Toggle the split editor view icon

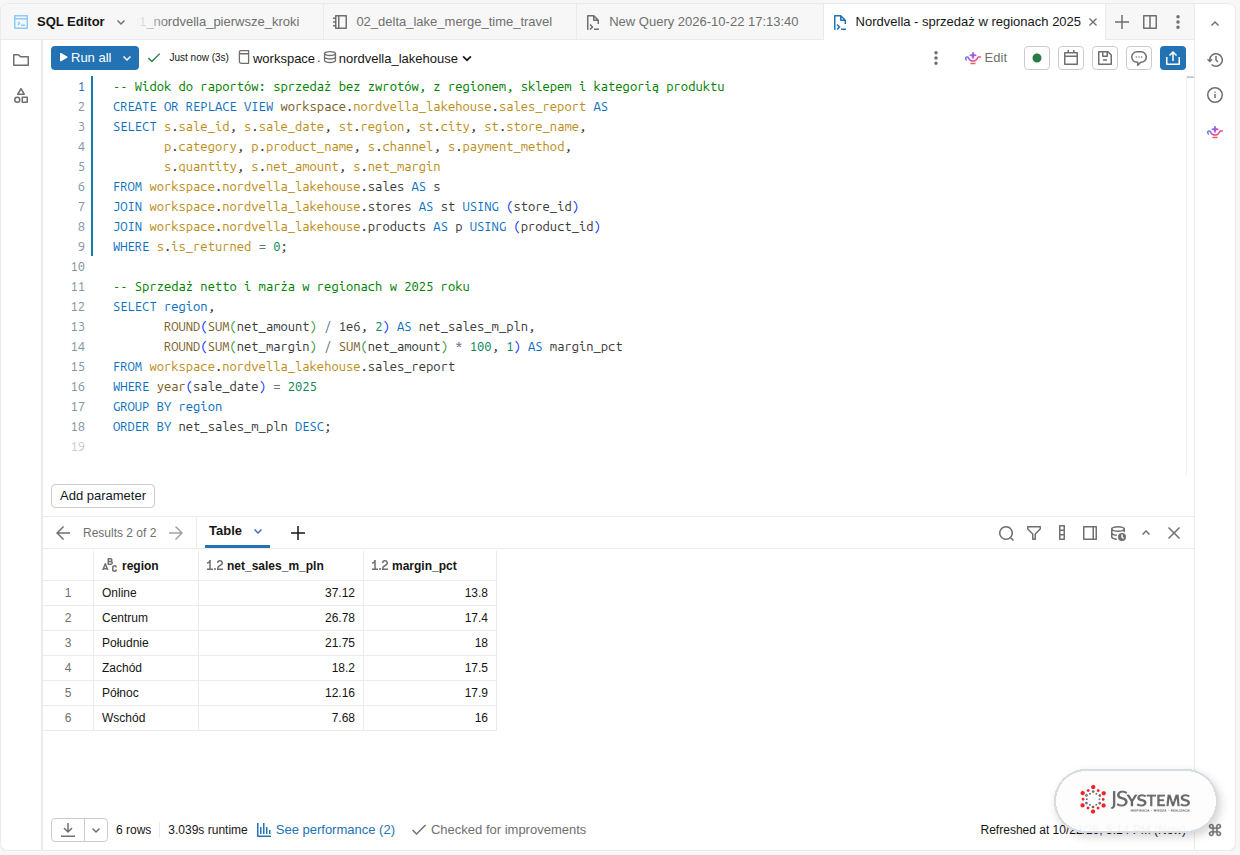click(1150, 22)
